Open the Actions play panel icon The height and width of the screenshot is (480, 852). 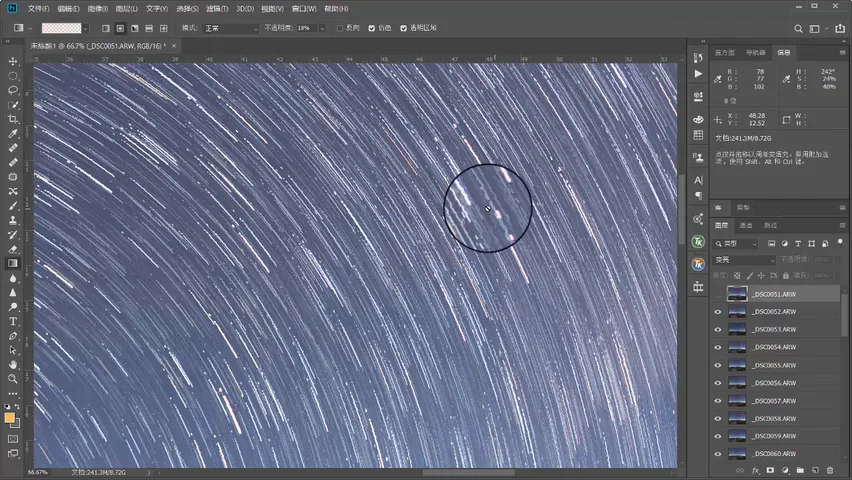[x=698, y=74]
